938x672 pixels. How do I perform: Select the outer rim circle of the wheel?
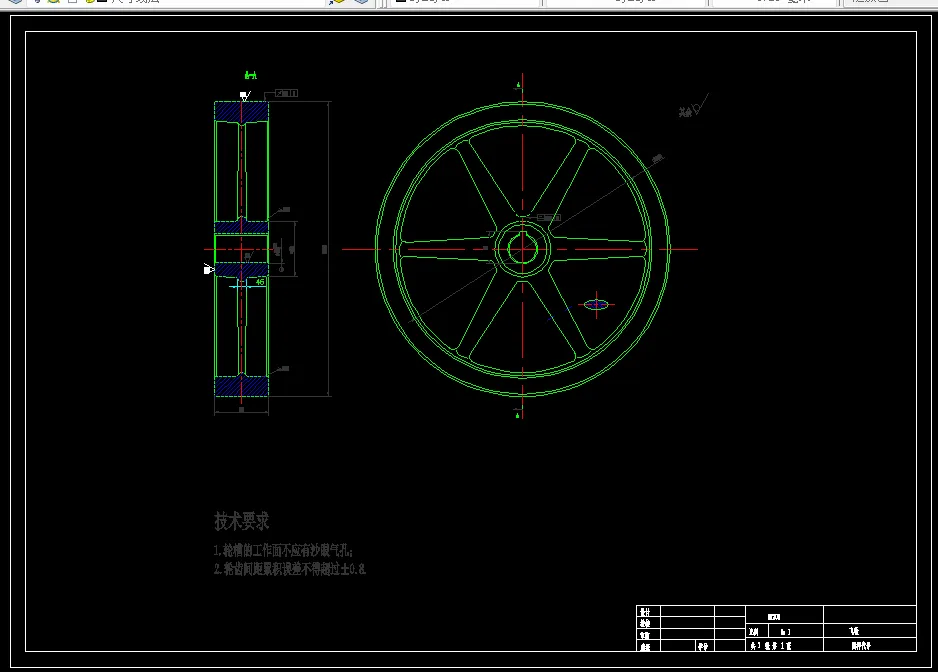click(522, 249)
